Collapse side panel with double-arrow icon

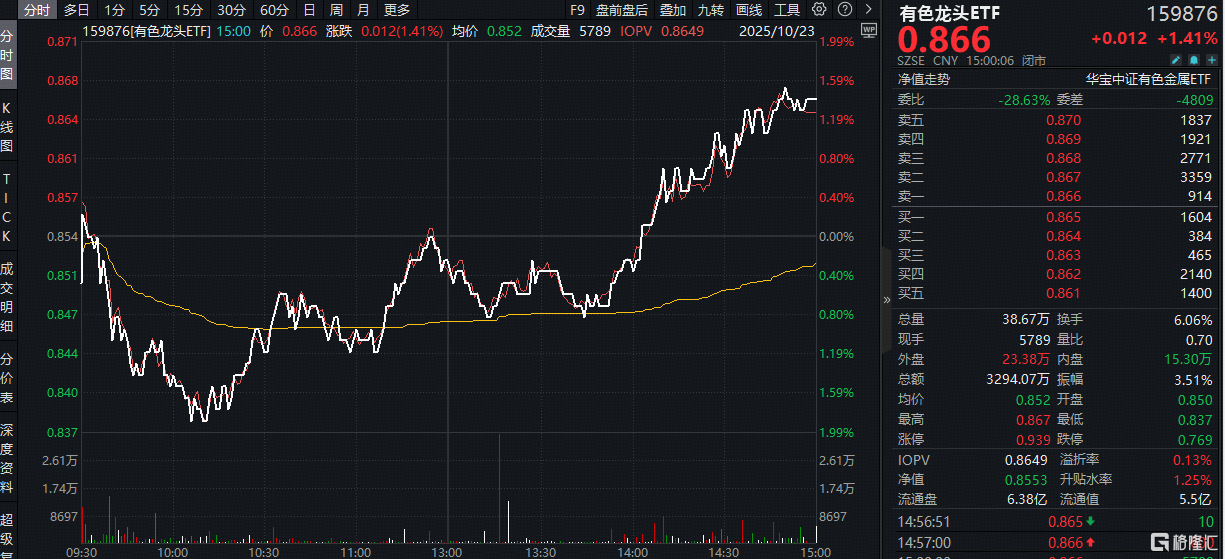coord(886,299)
